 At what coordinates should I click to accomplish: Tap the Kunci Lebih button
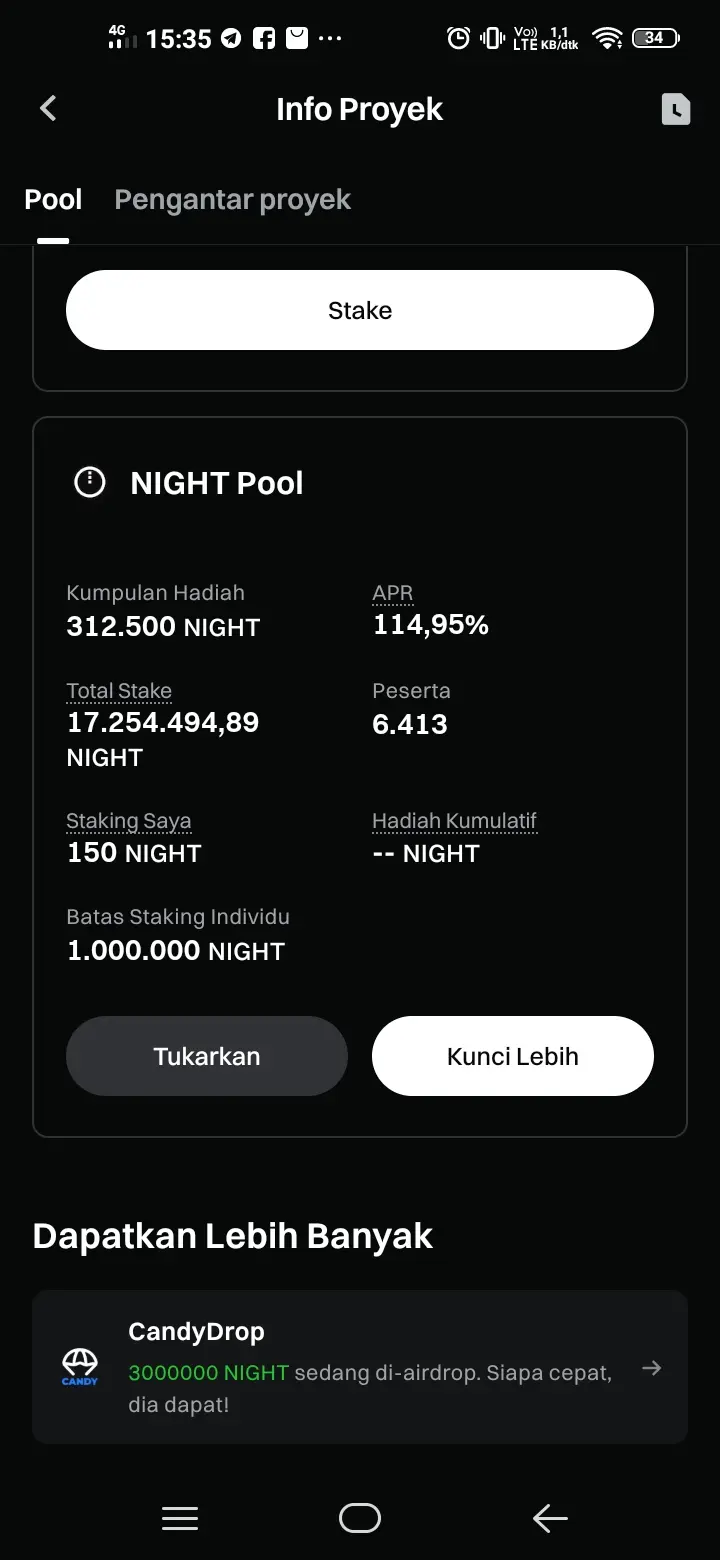click(x=513, y=1056)
